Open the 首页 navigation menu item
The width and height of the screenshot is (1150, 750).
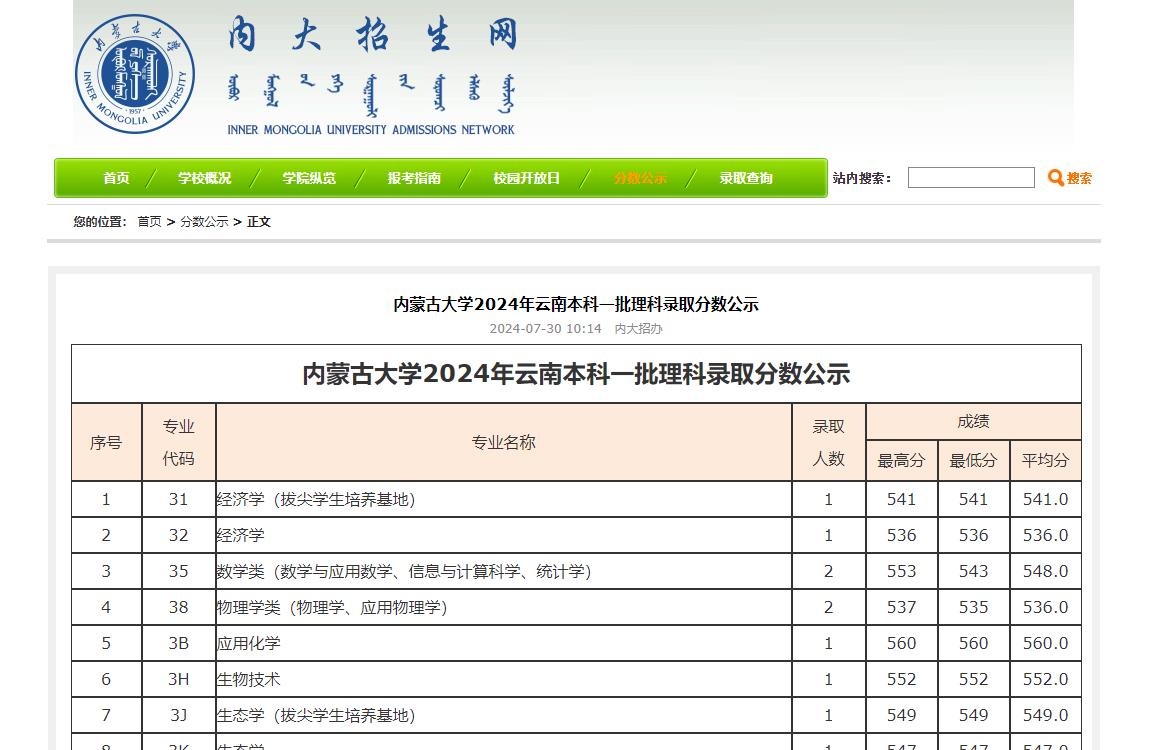tap(117, 178)
